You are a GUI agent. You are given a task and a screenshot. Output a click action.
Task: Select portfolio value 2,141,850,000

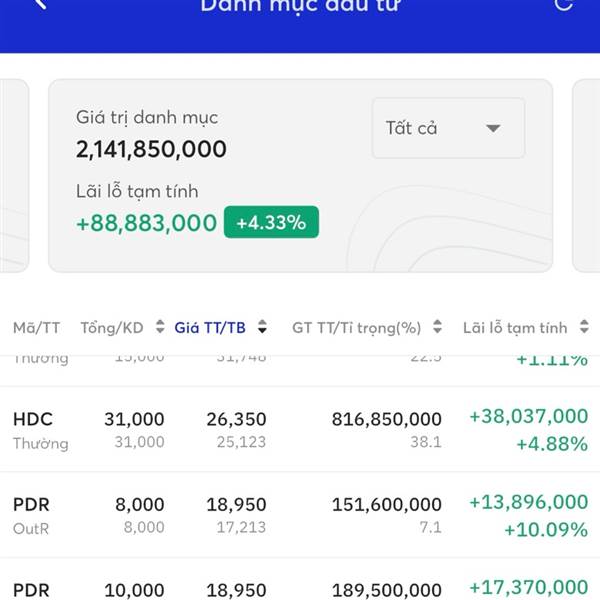(151, 149)
